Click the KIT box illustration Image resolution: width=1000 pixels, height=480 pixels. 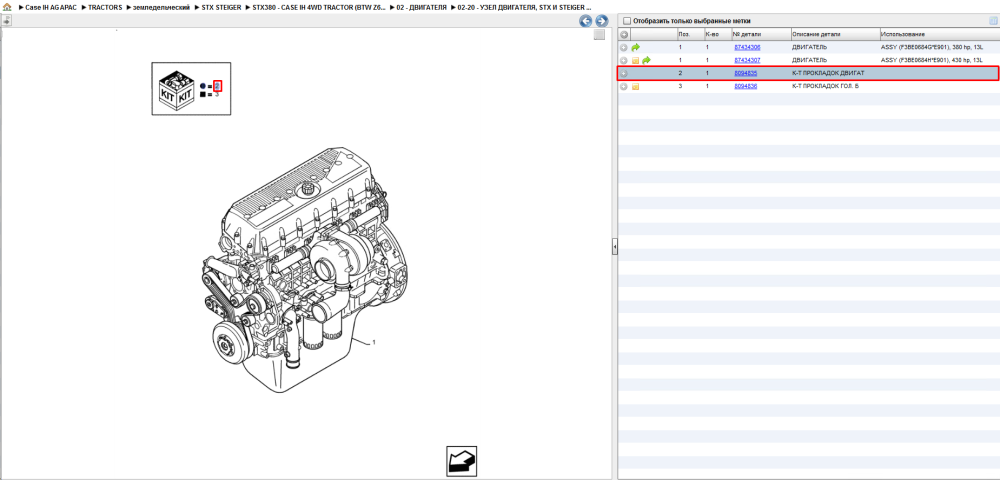[175, 89]
